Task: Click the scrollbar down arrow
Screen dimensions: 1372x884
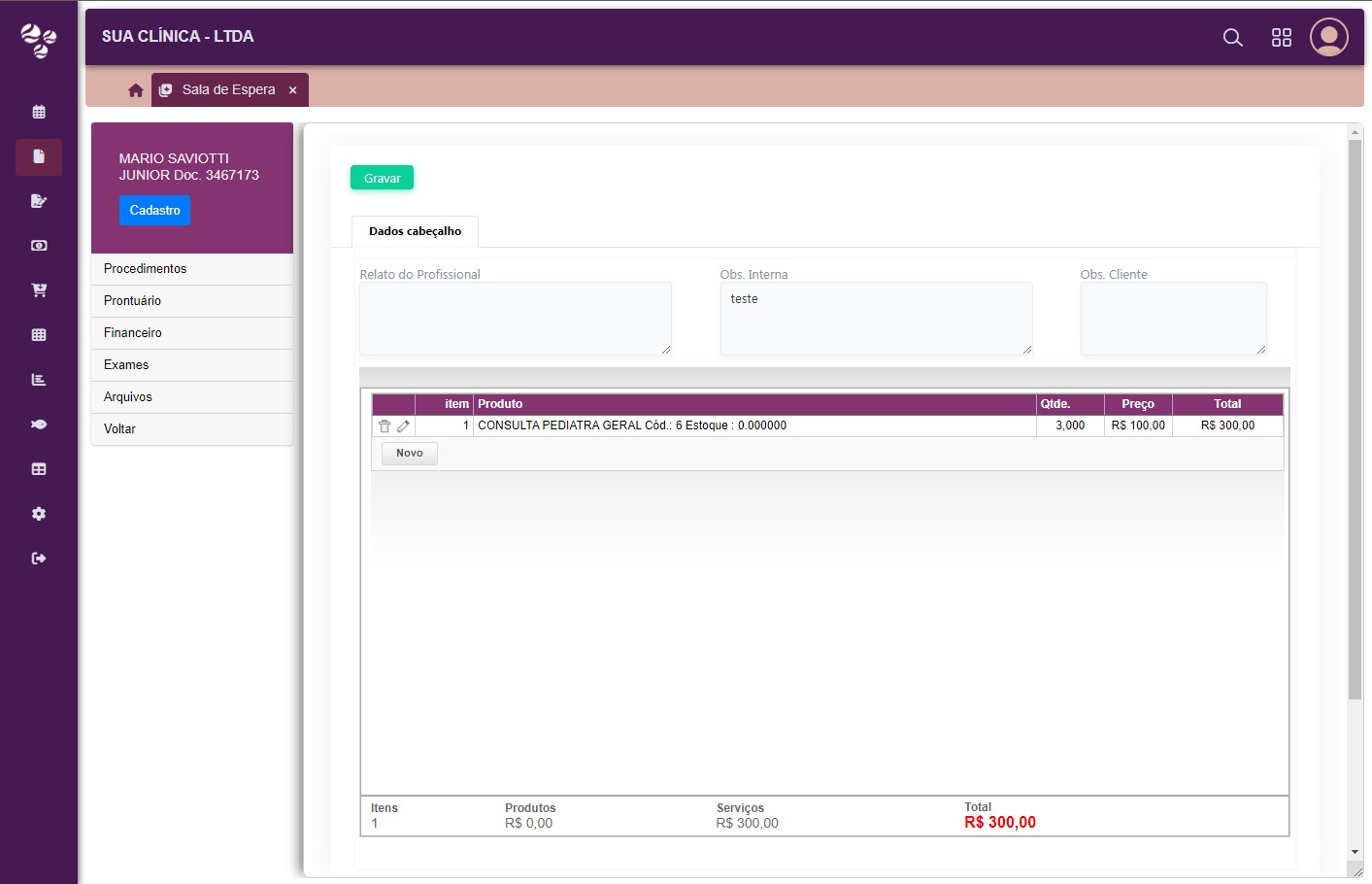Action: coord(1355,852)
